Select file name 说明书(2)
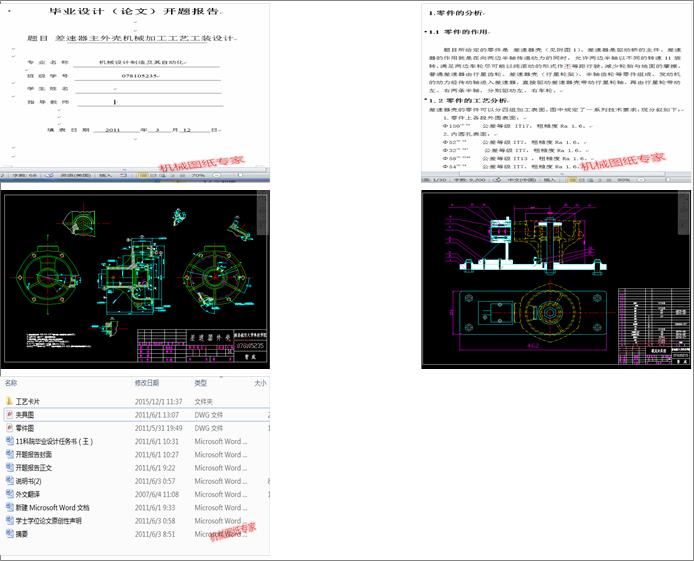 tap(29, 481)
